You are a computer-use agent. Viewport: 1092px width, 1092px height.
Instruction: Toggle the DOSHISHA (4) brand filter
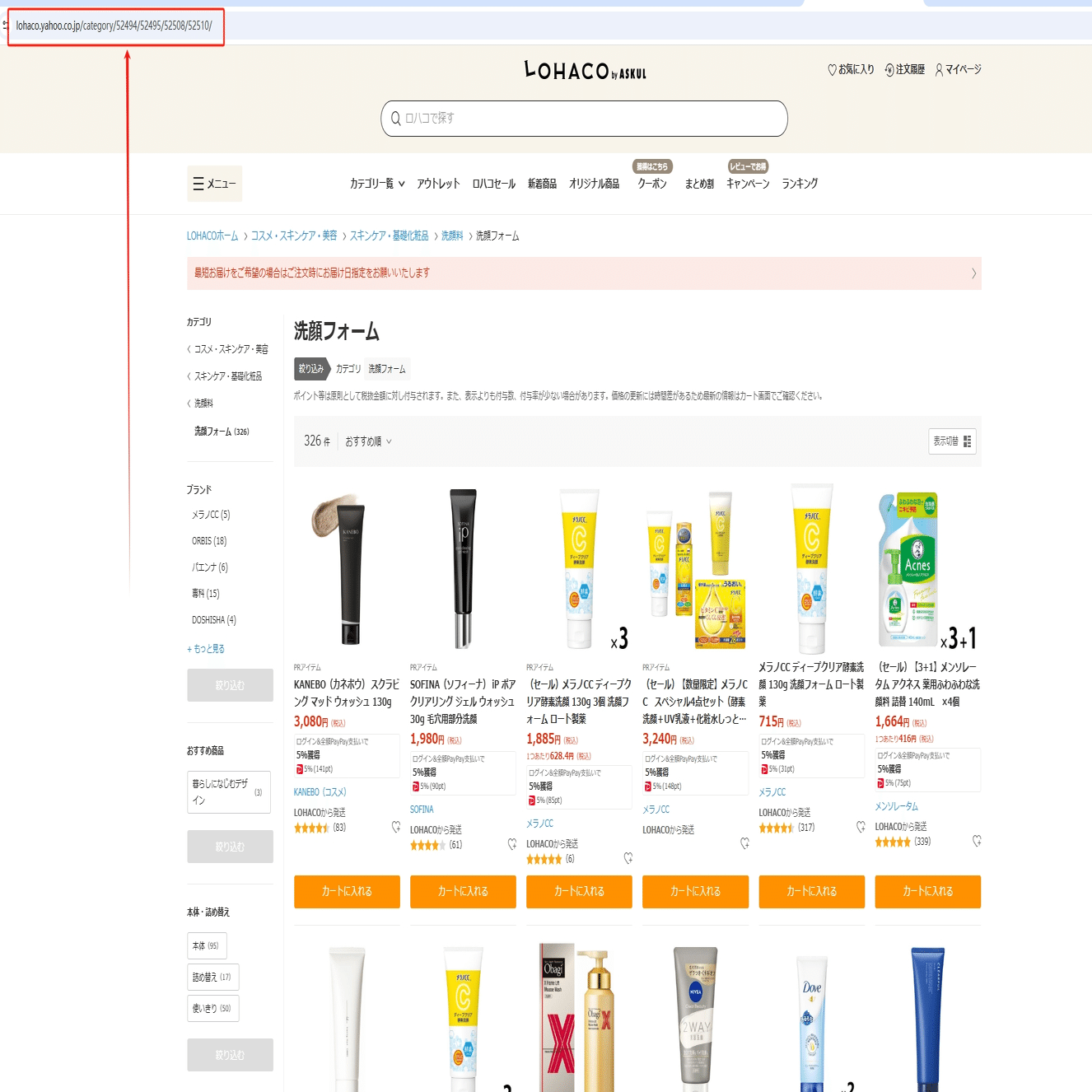[214, 620]
